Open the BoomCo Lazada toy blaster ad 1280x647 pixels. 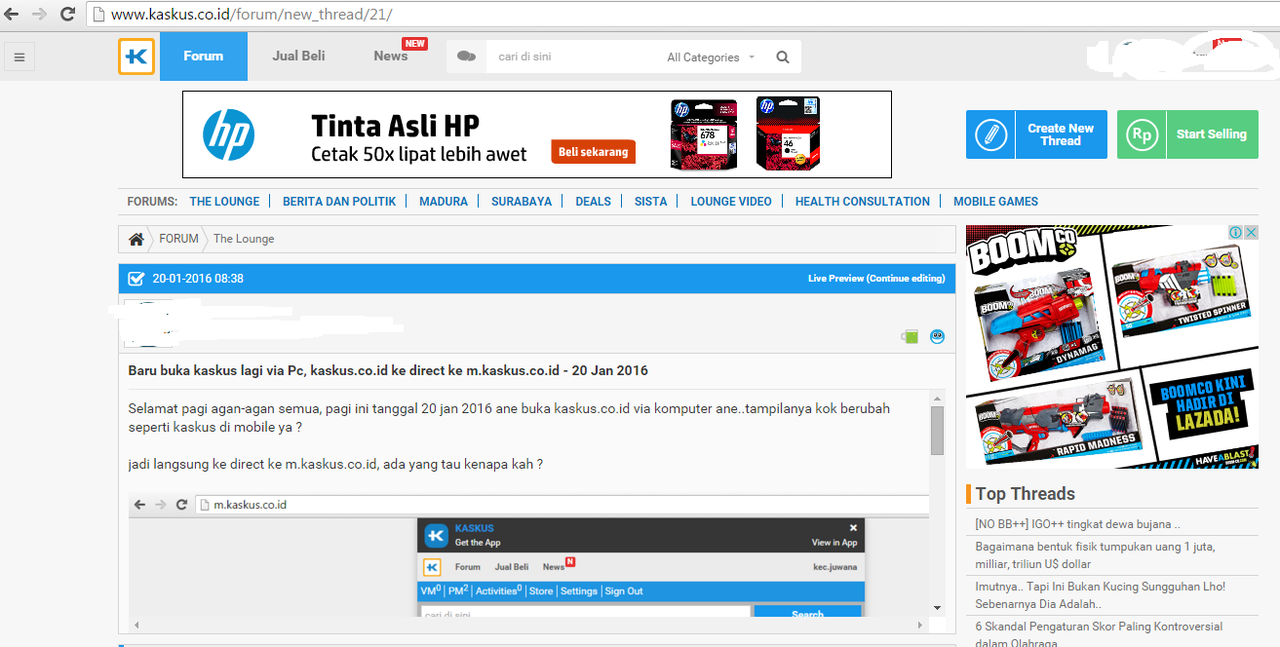coord(1112,347)
